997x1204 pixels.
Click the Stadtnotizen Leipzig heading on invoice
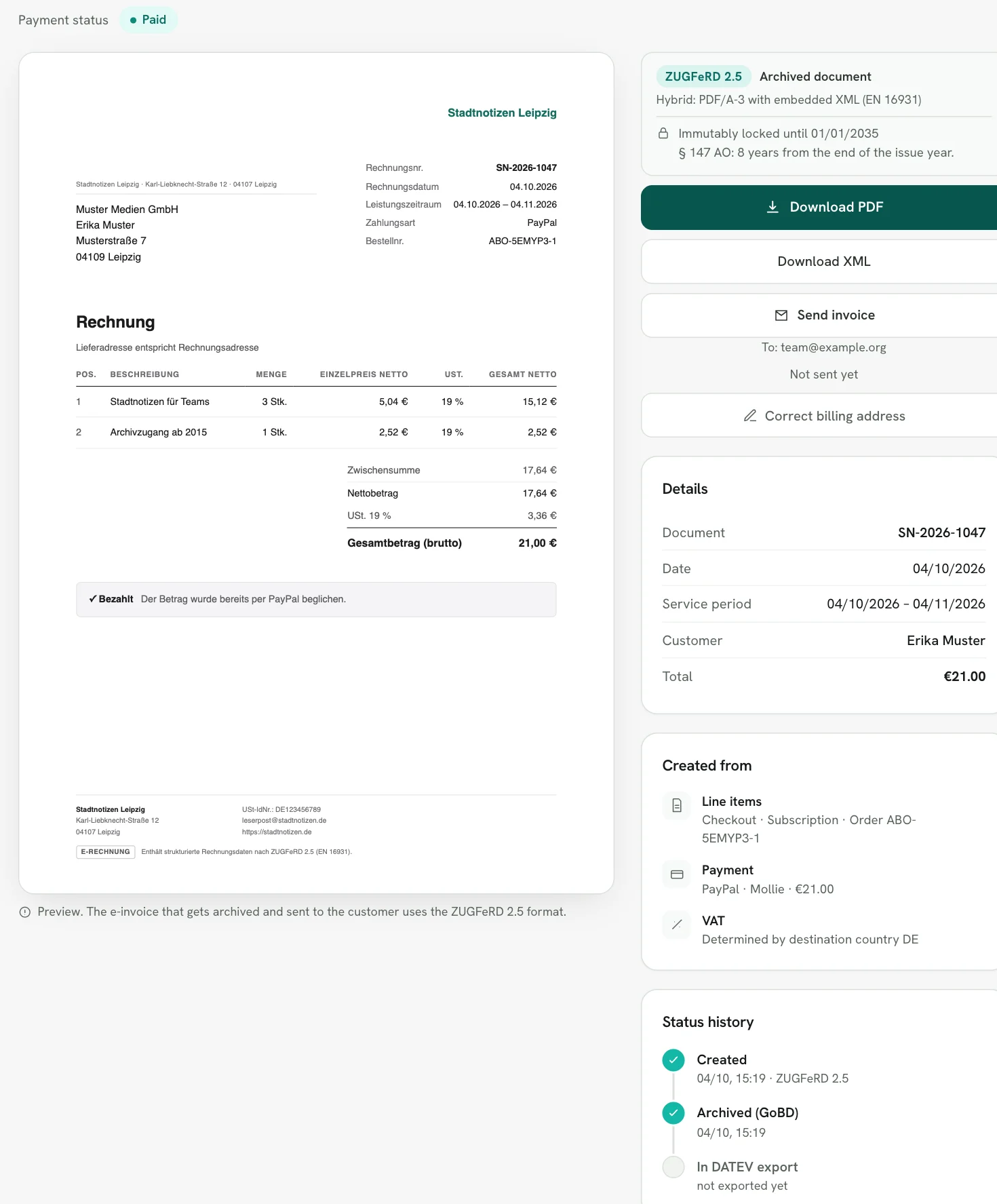(x=502, y=113)
